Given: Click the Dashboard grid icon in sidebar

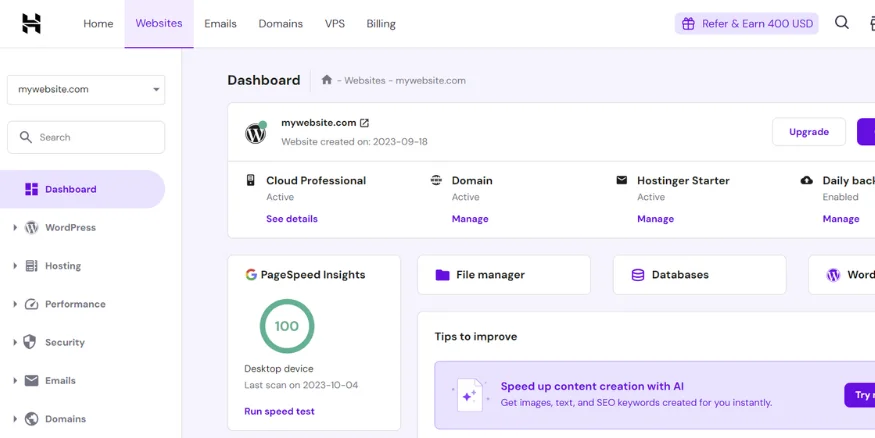Looking at the screenshot, I should (32, 189).
